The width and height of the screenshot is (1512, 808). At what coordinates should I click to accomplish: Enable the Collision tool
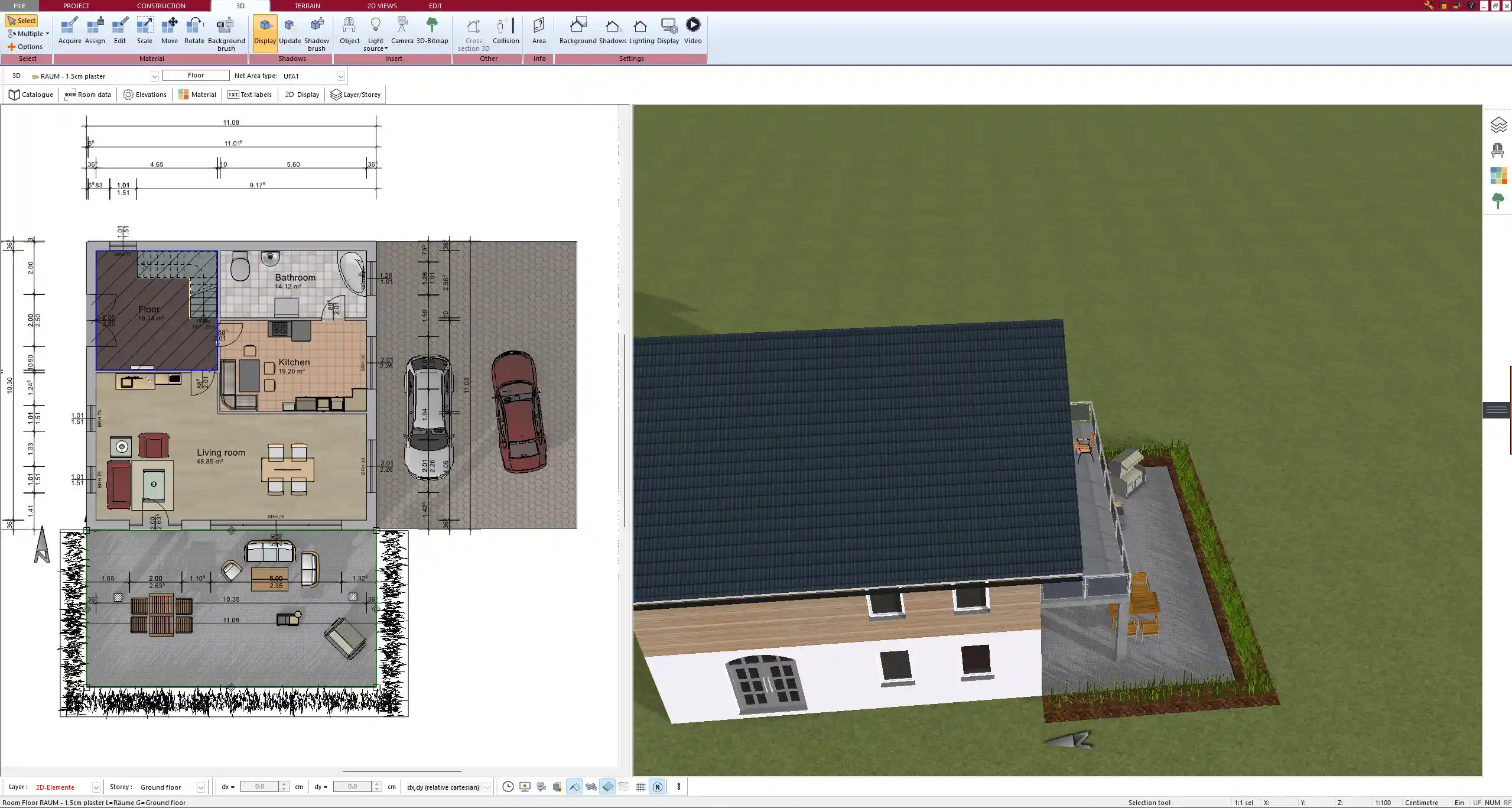506,31
